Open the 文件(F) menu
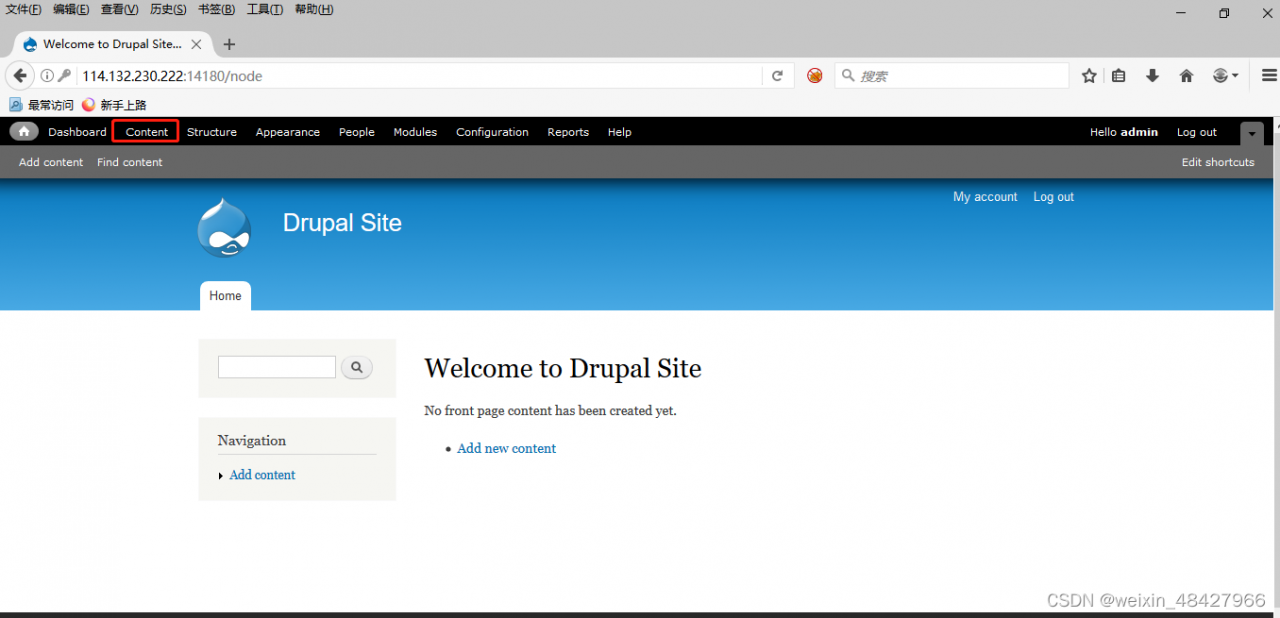 24,9
